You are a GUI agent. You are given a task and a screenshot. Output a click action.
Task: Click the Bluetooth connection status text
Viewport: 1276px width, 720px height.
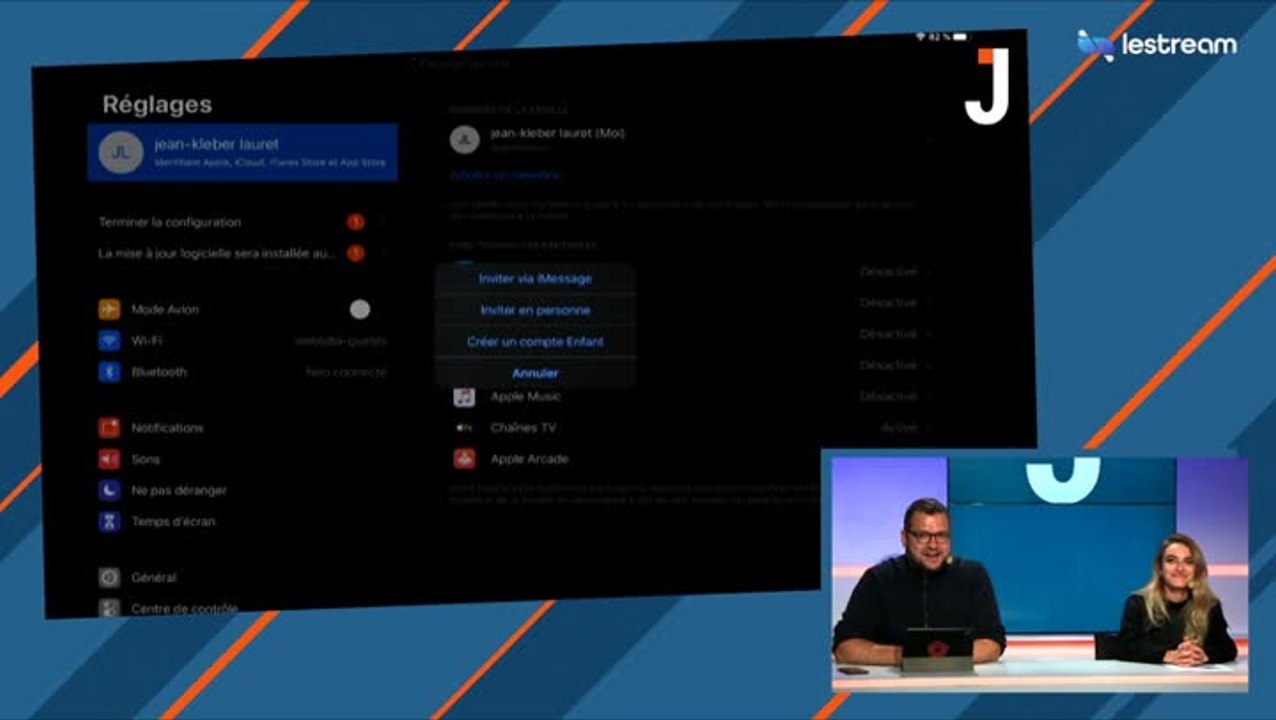pyautogui.click(x=346, y=372)
